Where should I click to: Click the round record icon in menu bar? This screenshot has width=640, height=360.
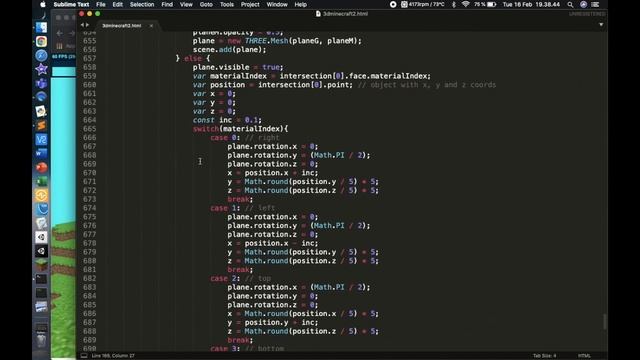point(393,4)
